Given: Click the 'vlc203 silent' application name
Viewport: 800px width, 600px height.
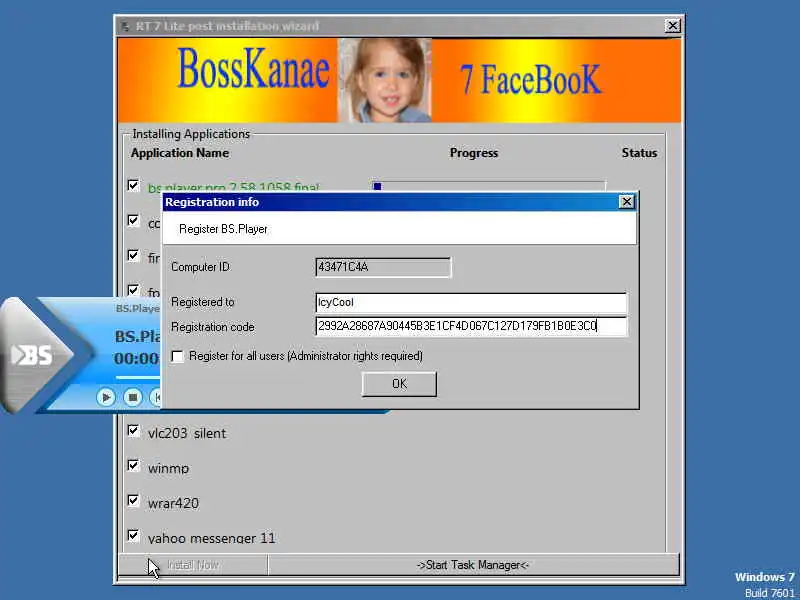Looking at the screenshot, I should (187, 433).
